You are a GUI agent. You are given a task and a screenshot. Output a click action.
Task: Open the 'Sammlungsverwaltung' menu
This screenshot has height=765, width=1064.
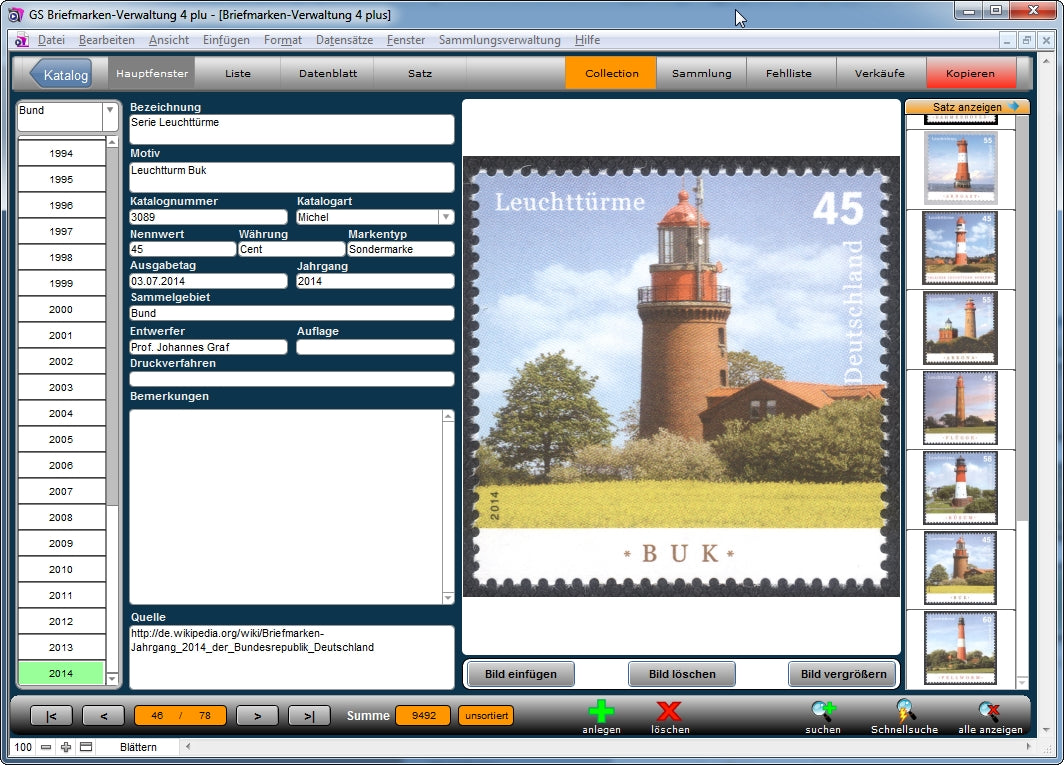499,40
